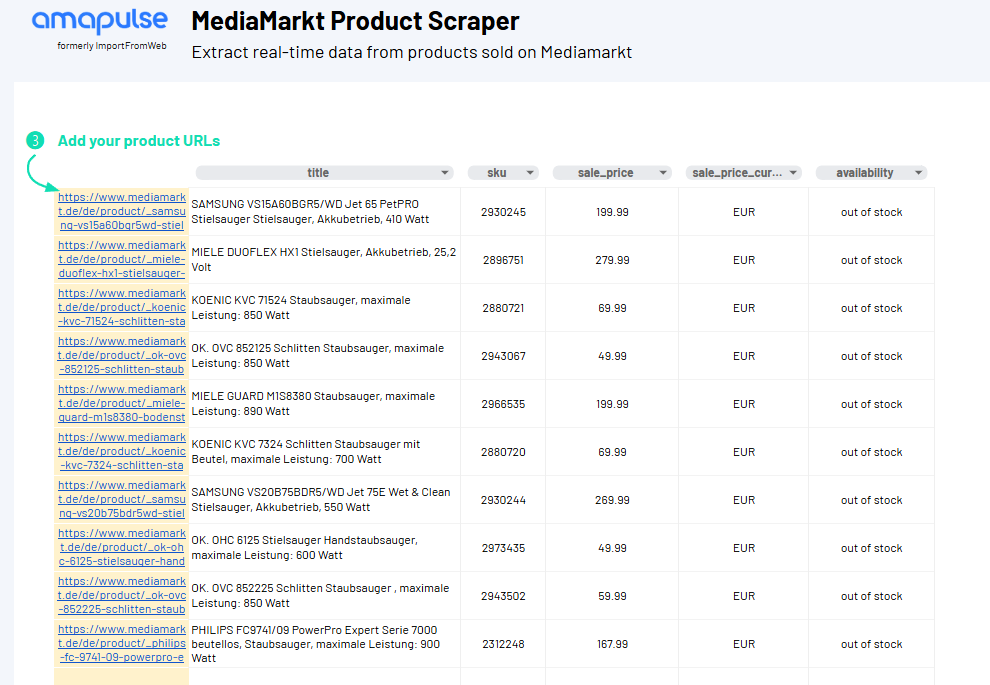Screen dimensions: 990x685
Task: Open the koenic-kvc-71524 product URL link
Action: [122, 307]
